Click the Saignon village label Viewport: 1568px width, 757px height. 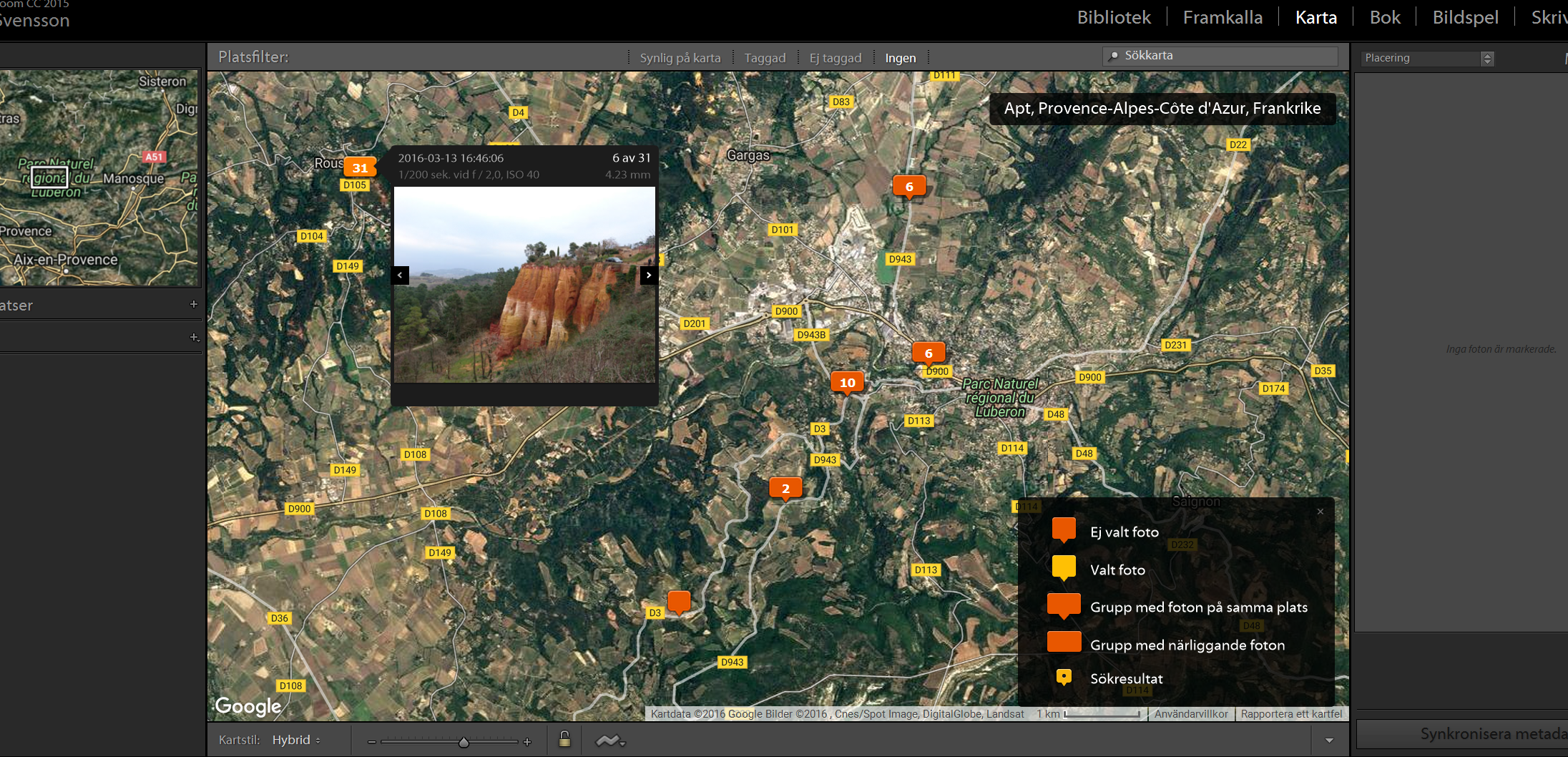pos(1196,502)
